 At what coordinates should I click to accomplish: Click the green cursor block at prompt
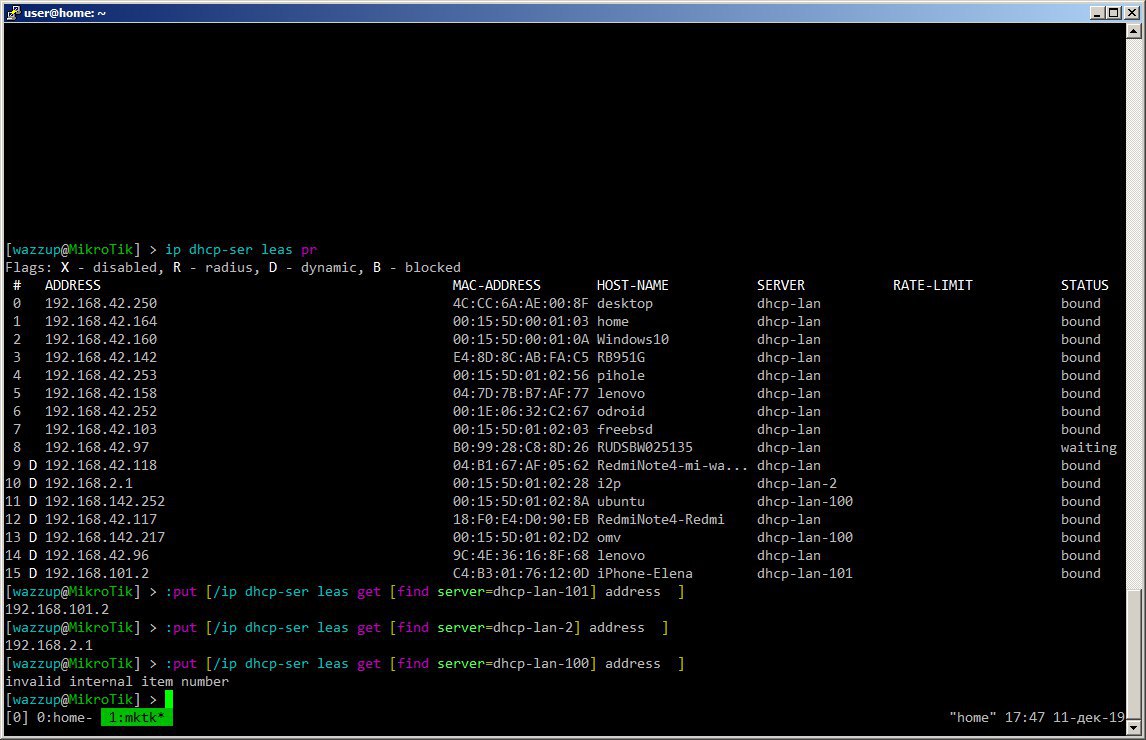[169, 699]
